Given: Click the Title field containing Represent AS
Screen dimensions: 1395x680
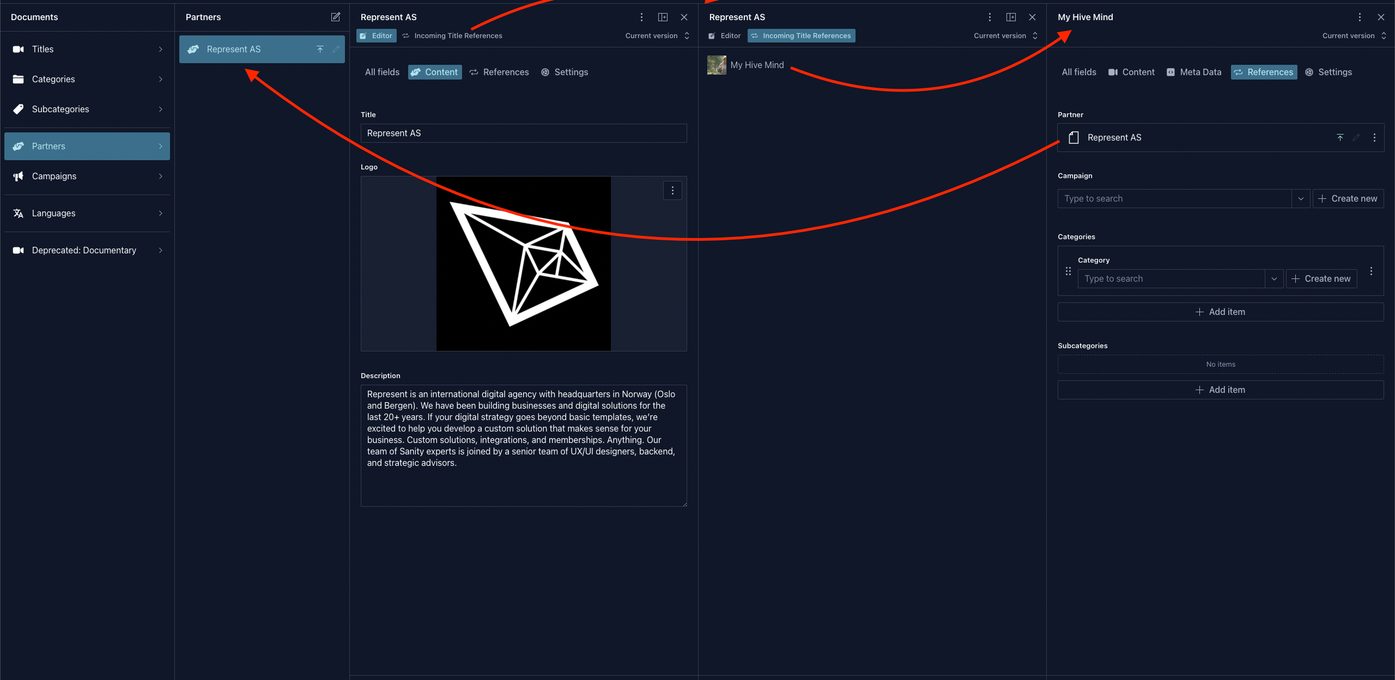Looking at the screenshot, I should [524, 133].
